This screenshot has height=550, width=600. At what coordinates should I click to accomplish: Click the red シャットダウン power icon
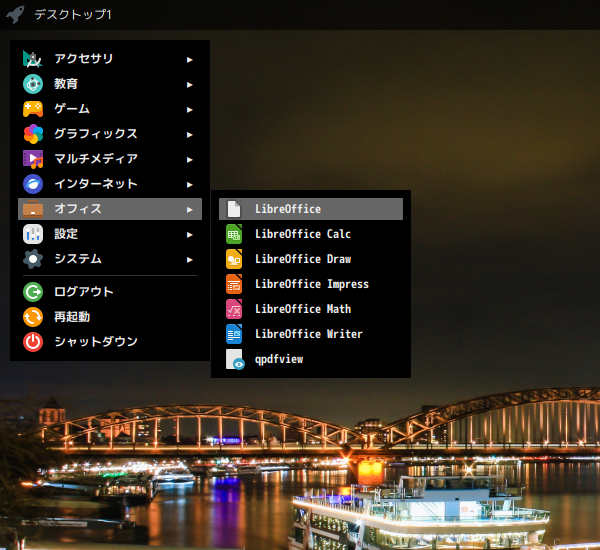click(x=33, y=342)
